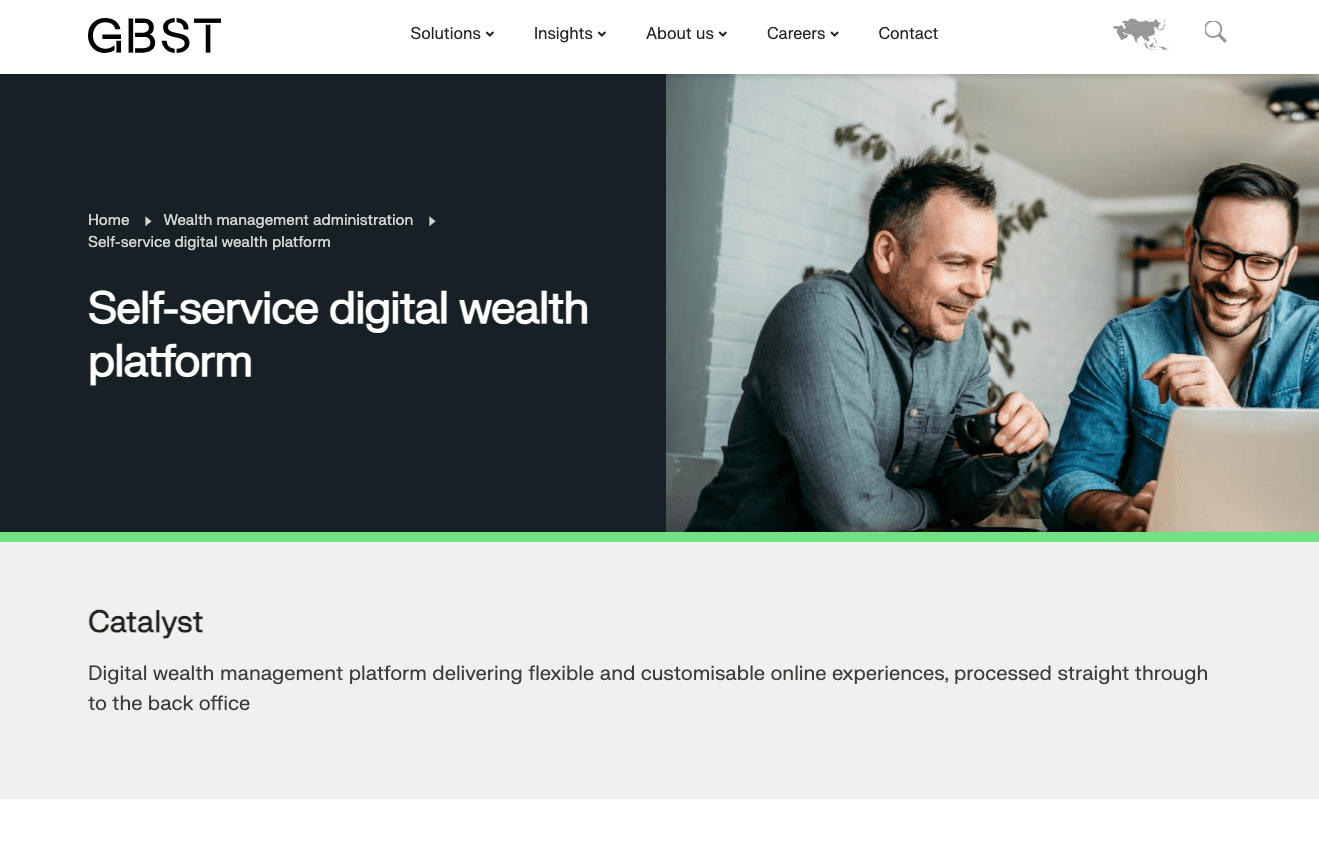
Task: Expand the Insights dropdown chevron
Action: (x=602, y=35)
